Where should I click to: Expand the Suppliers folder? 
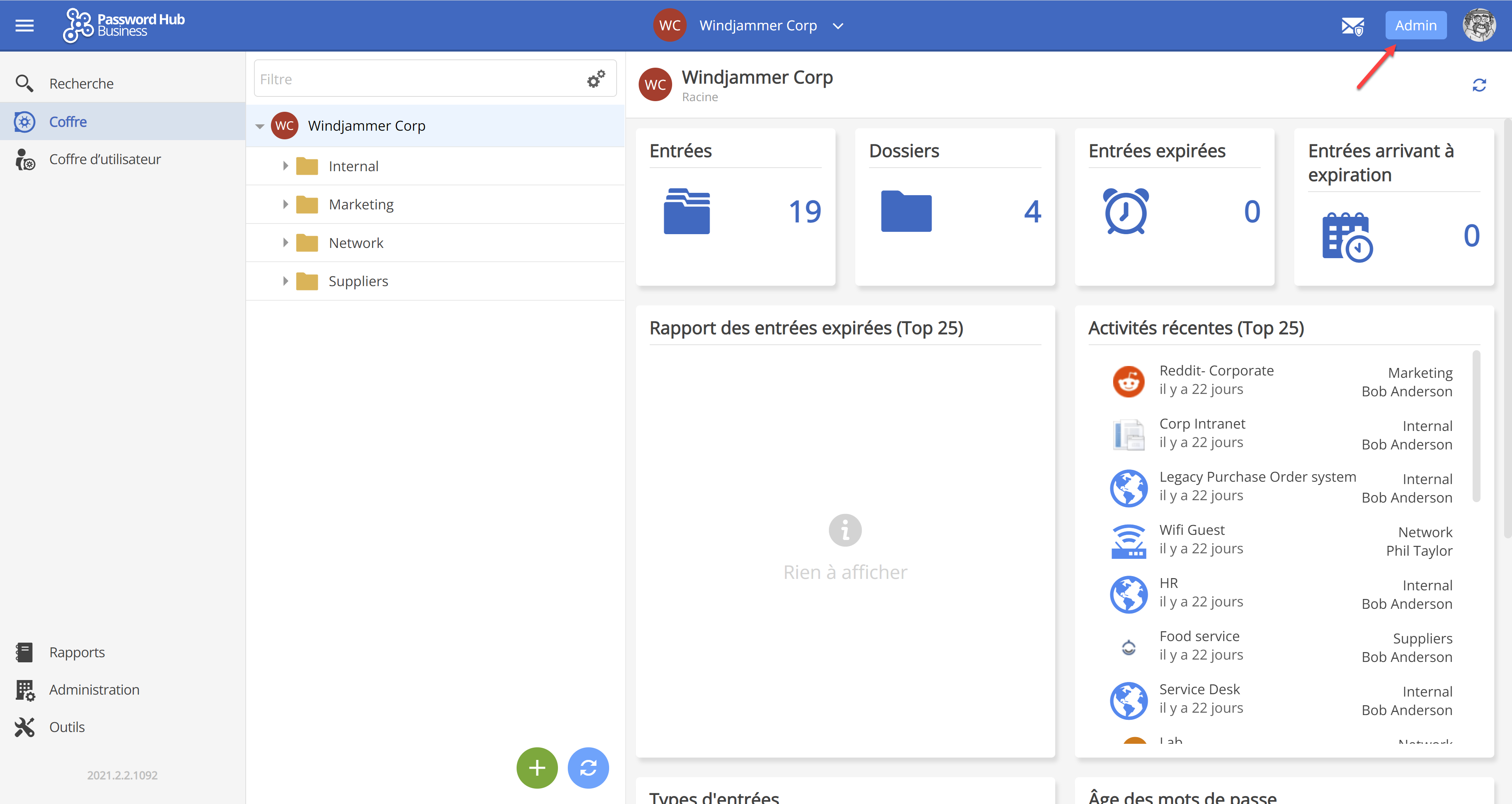[x=285, y=281]
